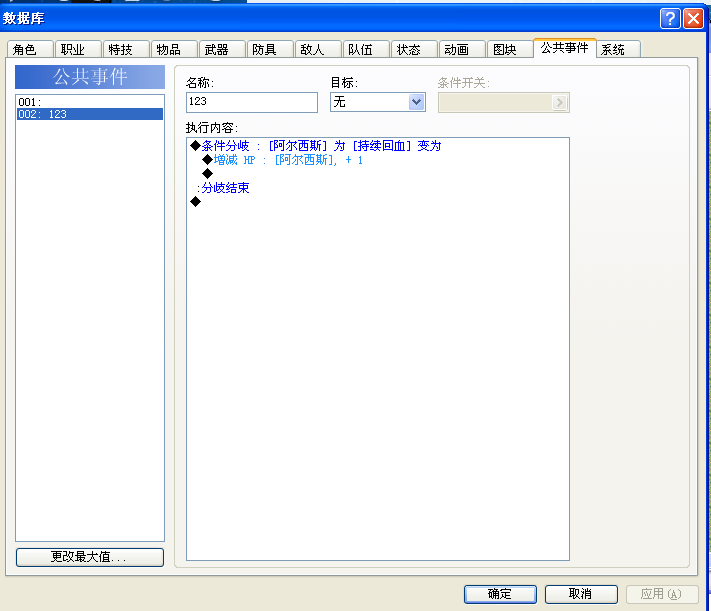Click the 更改最大值 button
Screen dimensions: 711x611
(90, 557)
